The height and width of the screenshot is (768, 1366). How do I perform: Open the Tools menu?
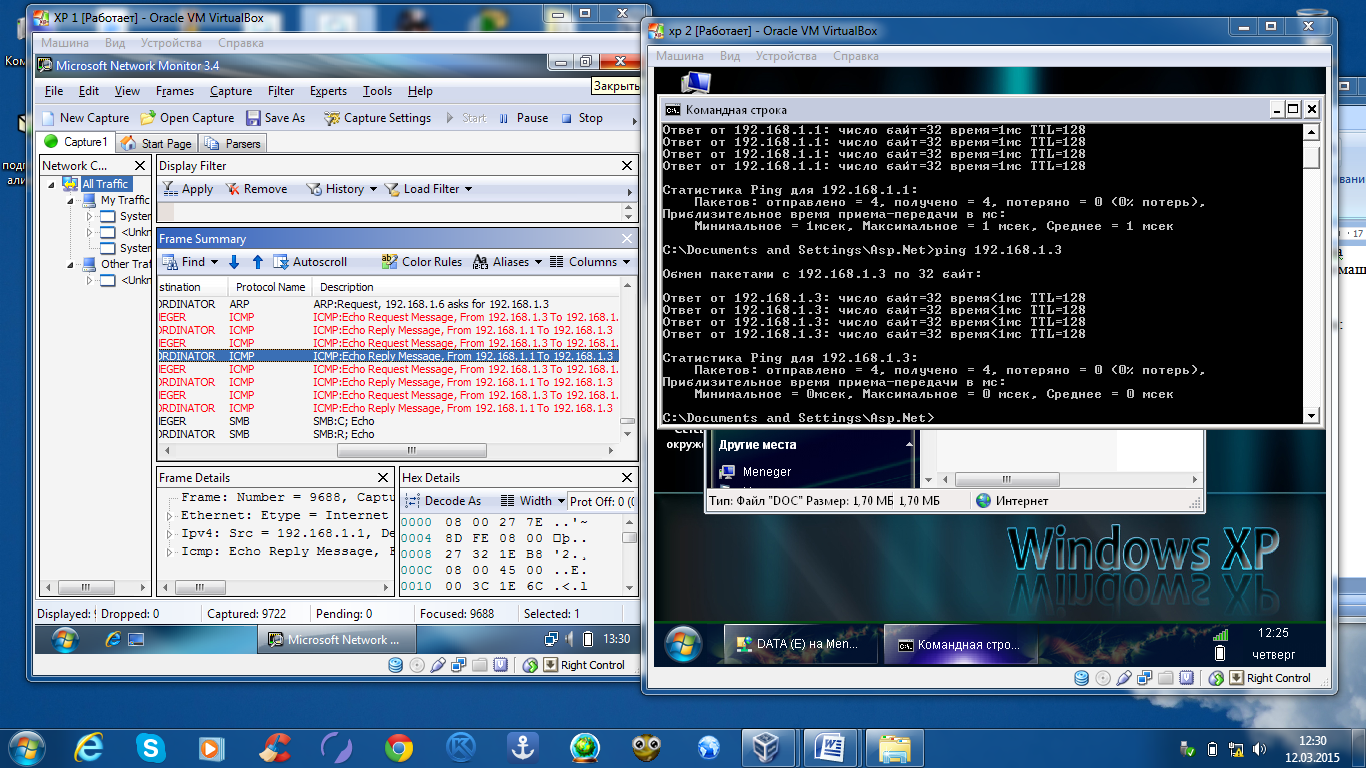pyautogui.click(x=377, y=91)
